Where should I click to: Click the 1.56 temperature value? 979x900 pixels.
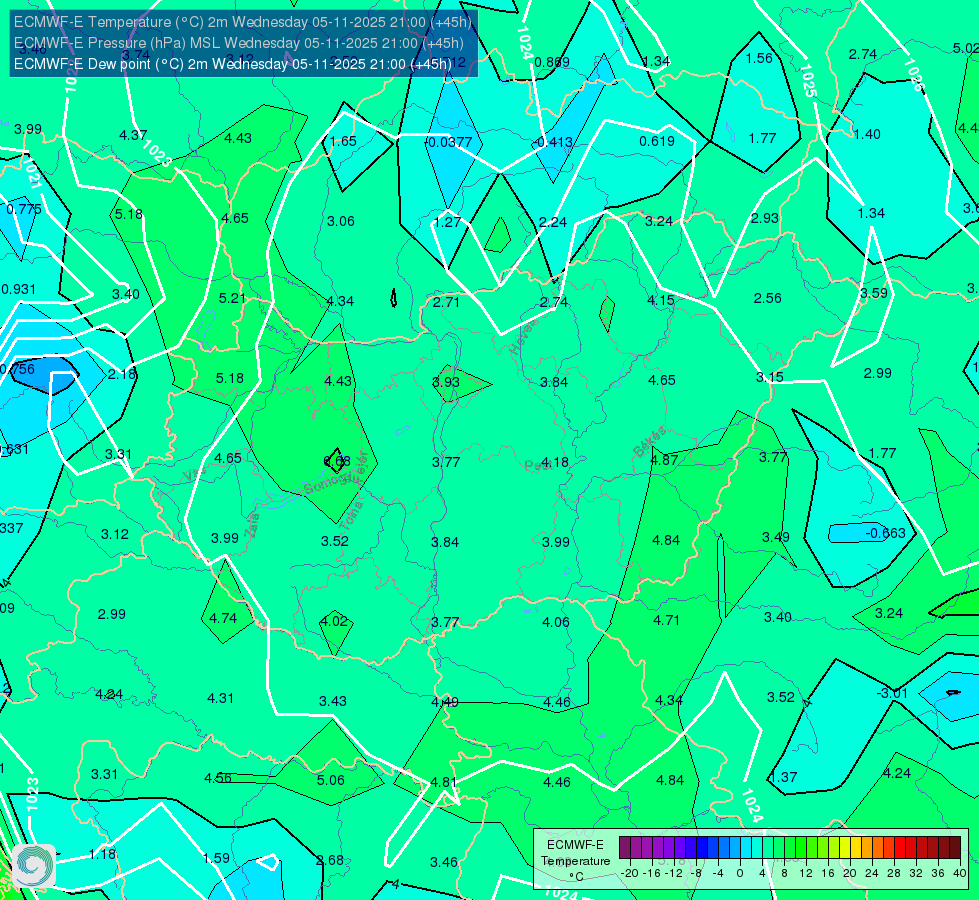[x=759, y=58]
